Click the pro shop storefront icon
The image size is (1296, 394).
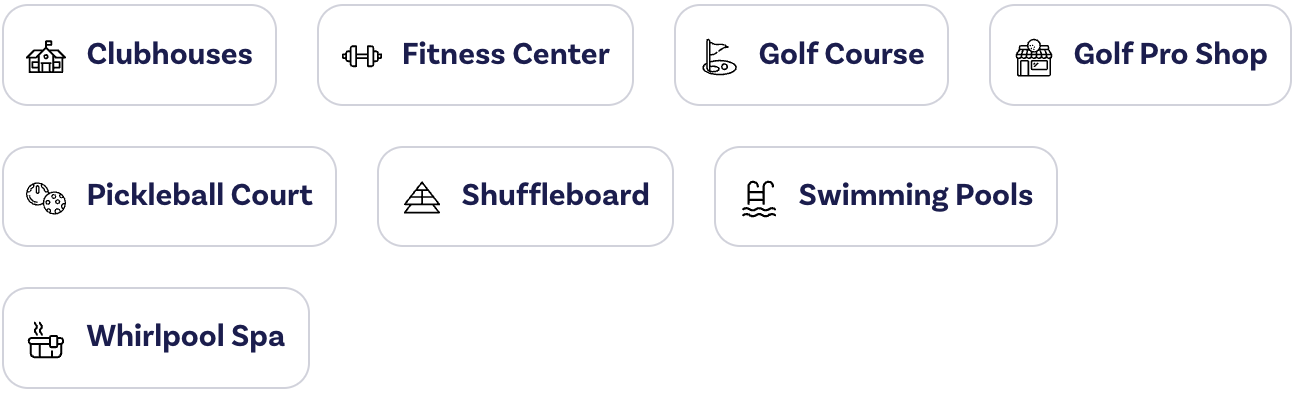(1033, 57)
